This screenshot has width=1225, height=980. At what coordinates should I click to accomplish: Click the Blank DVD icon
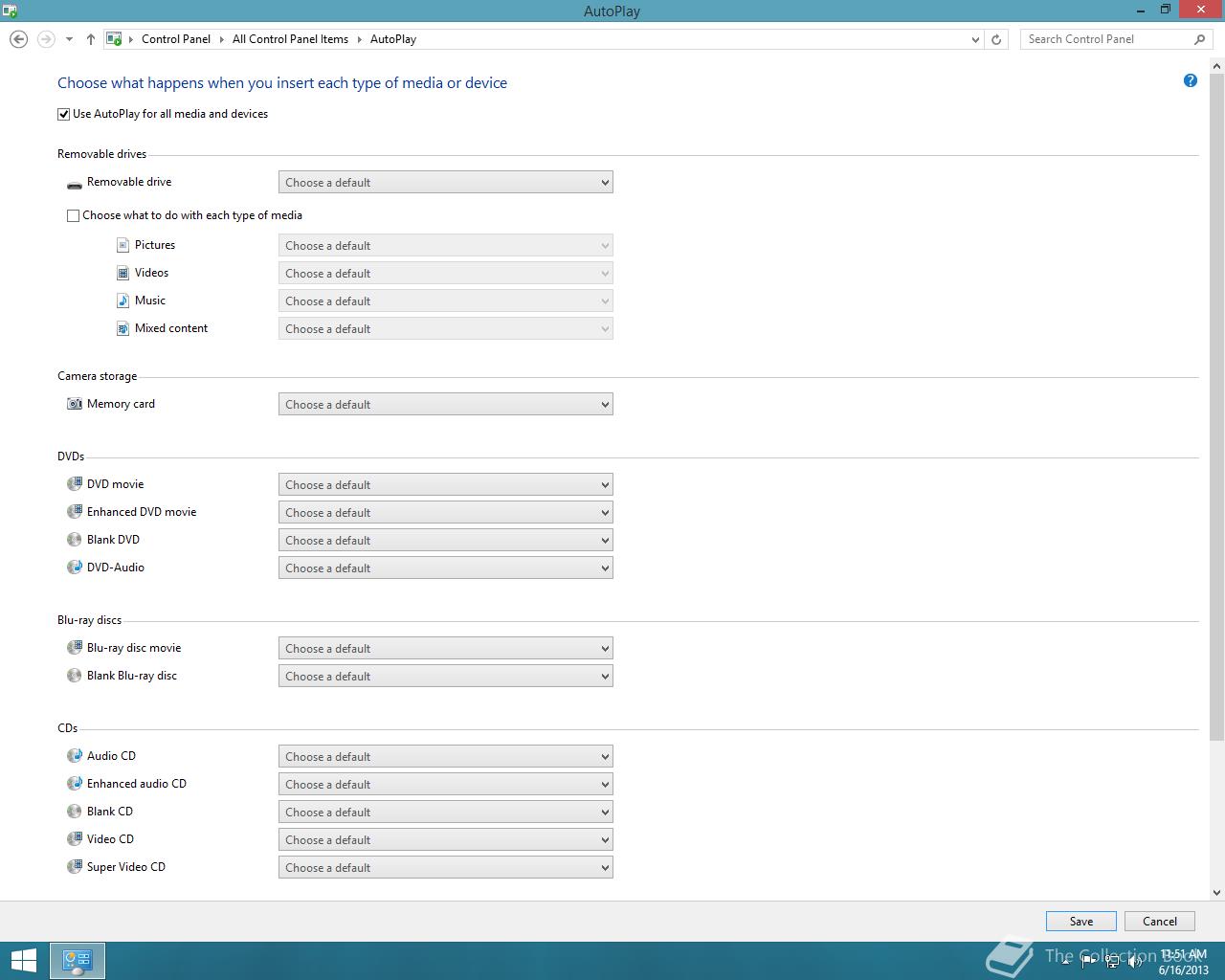[75, 540]
